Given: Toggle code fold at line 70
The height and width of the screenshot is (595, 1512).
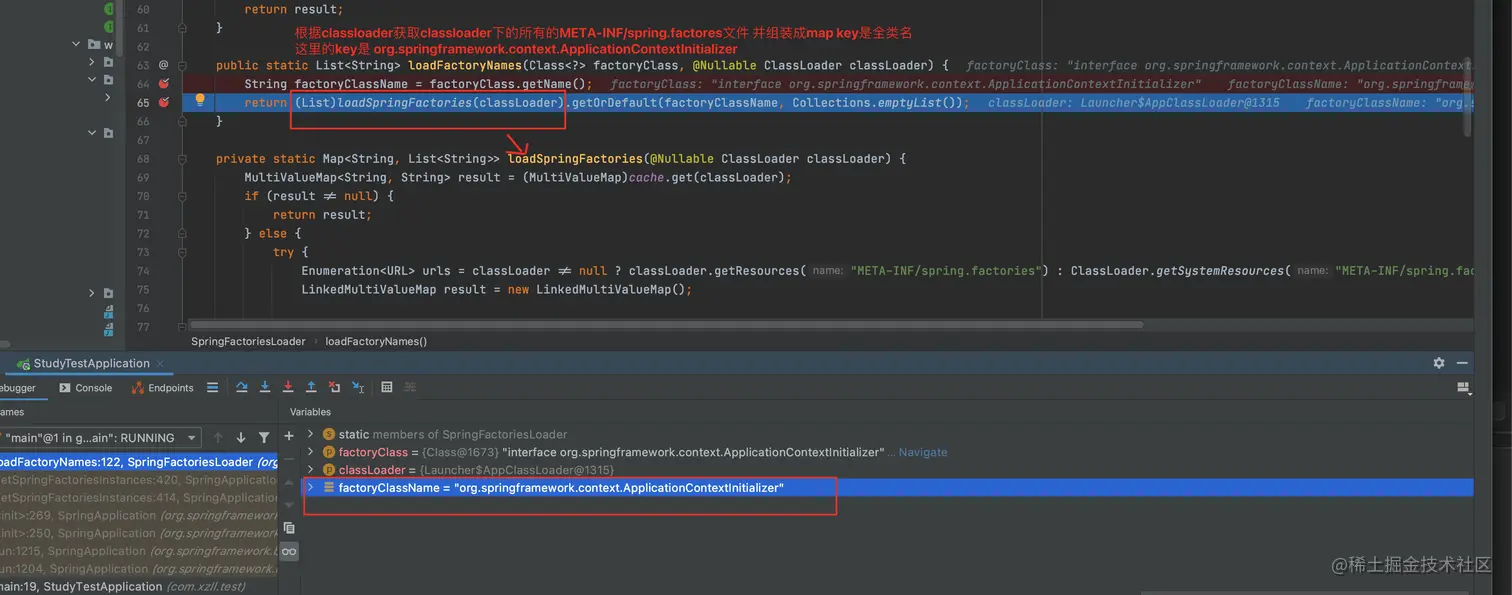Looking at the screenshot, I should point(182,196).
